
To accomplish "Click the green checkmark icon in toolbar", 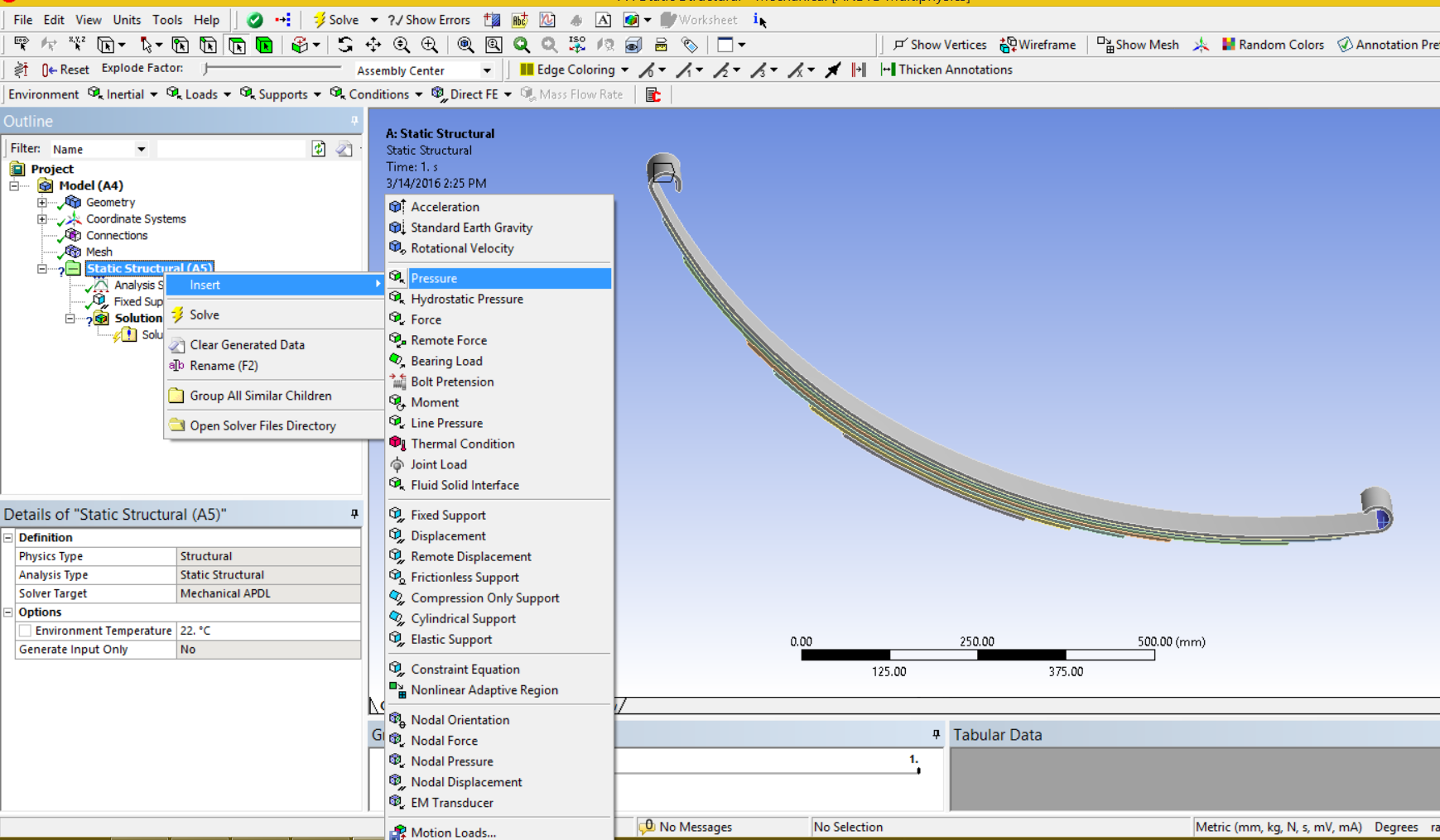I will (x=255, y=20).
